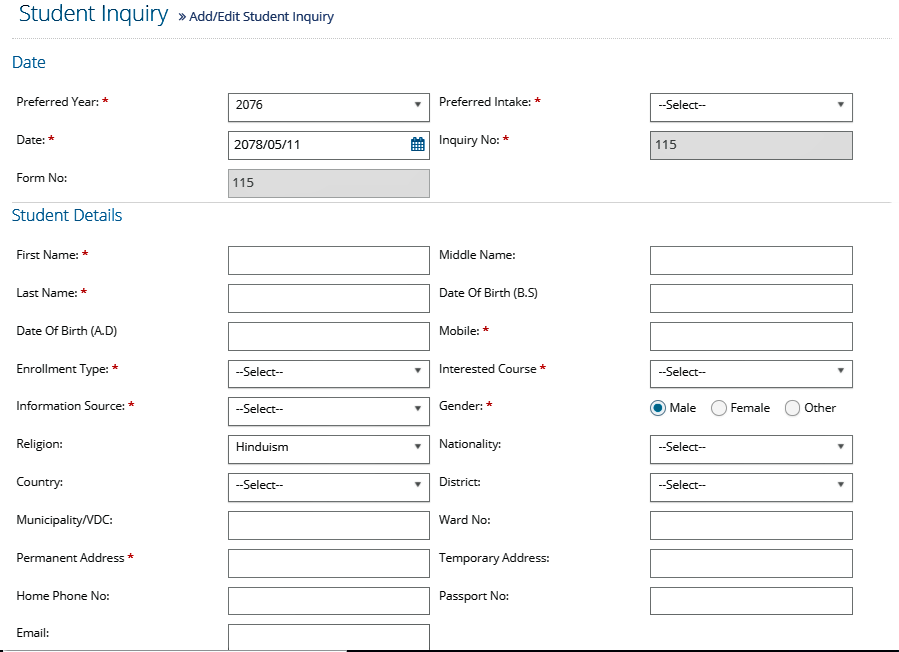
Task: Expand the Interested Course dropdown
Action: pyautogui.click(x=751, y=374)
